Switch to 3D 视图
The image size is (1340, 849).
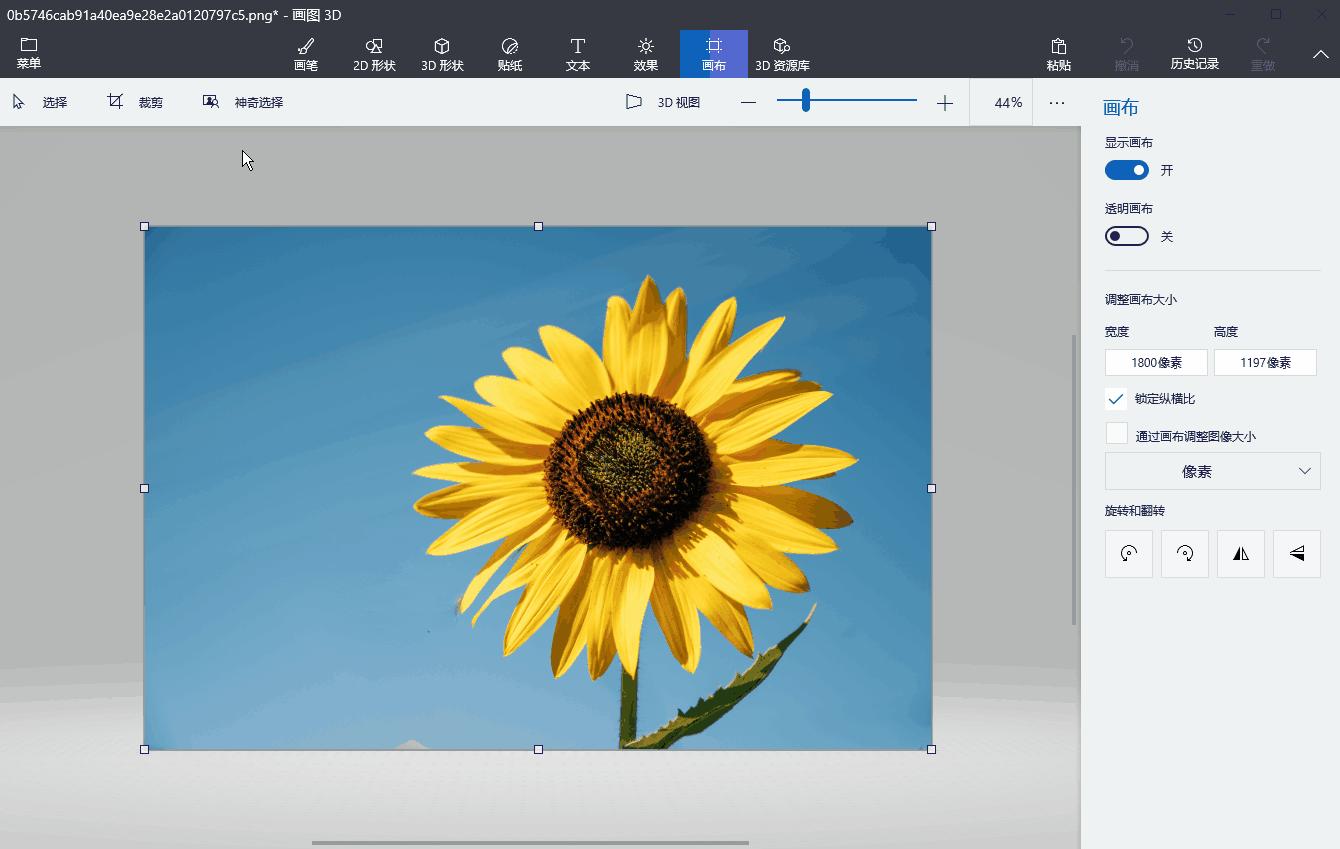coord(663,102)
